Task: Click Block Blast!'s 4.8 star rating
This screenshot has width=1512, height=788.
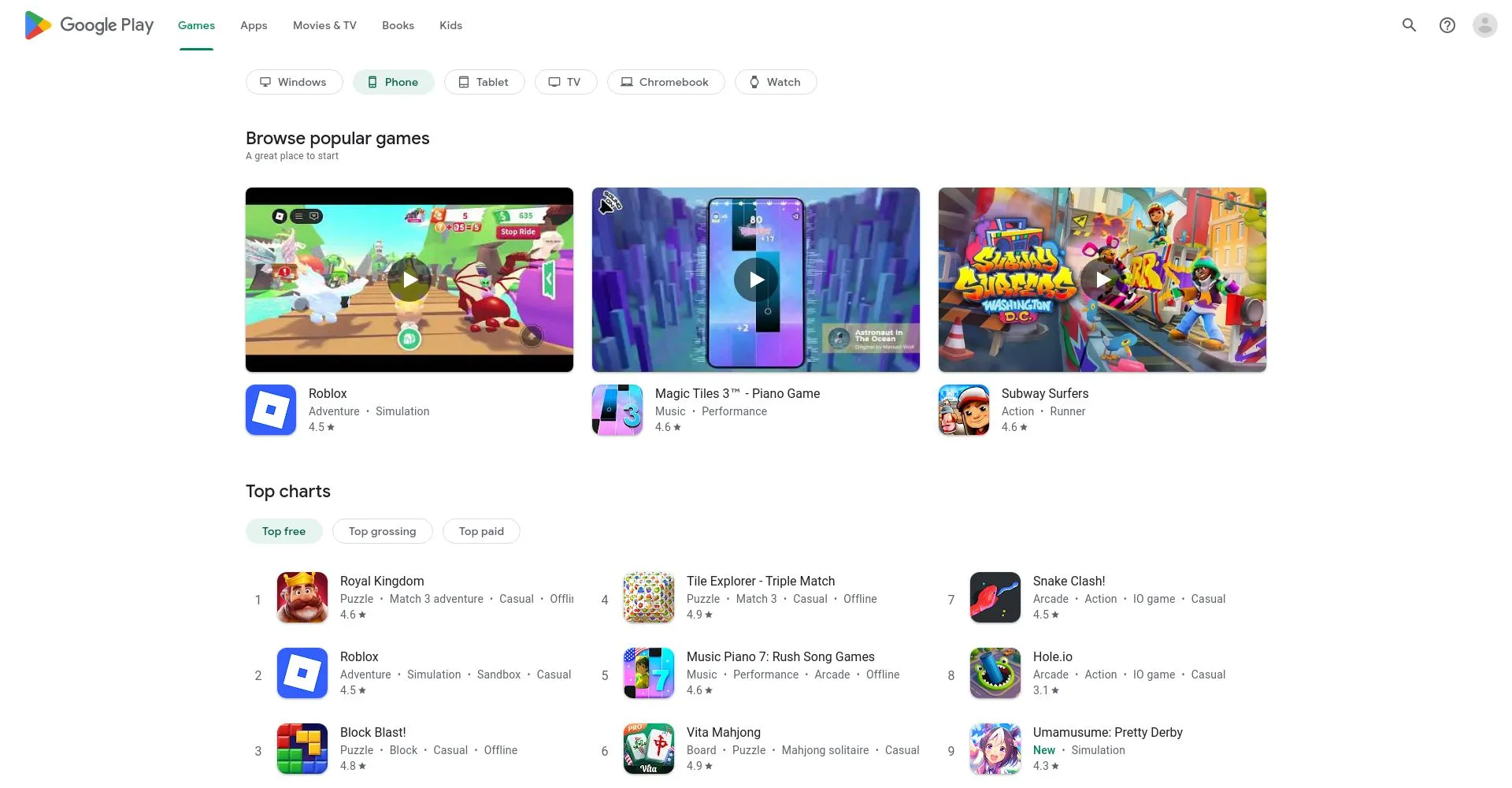Action: 353,766
